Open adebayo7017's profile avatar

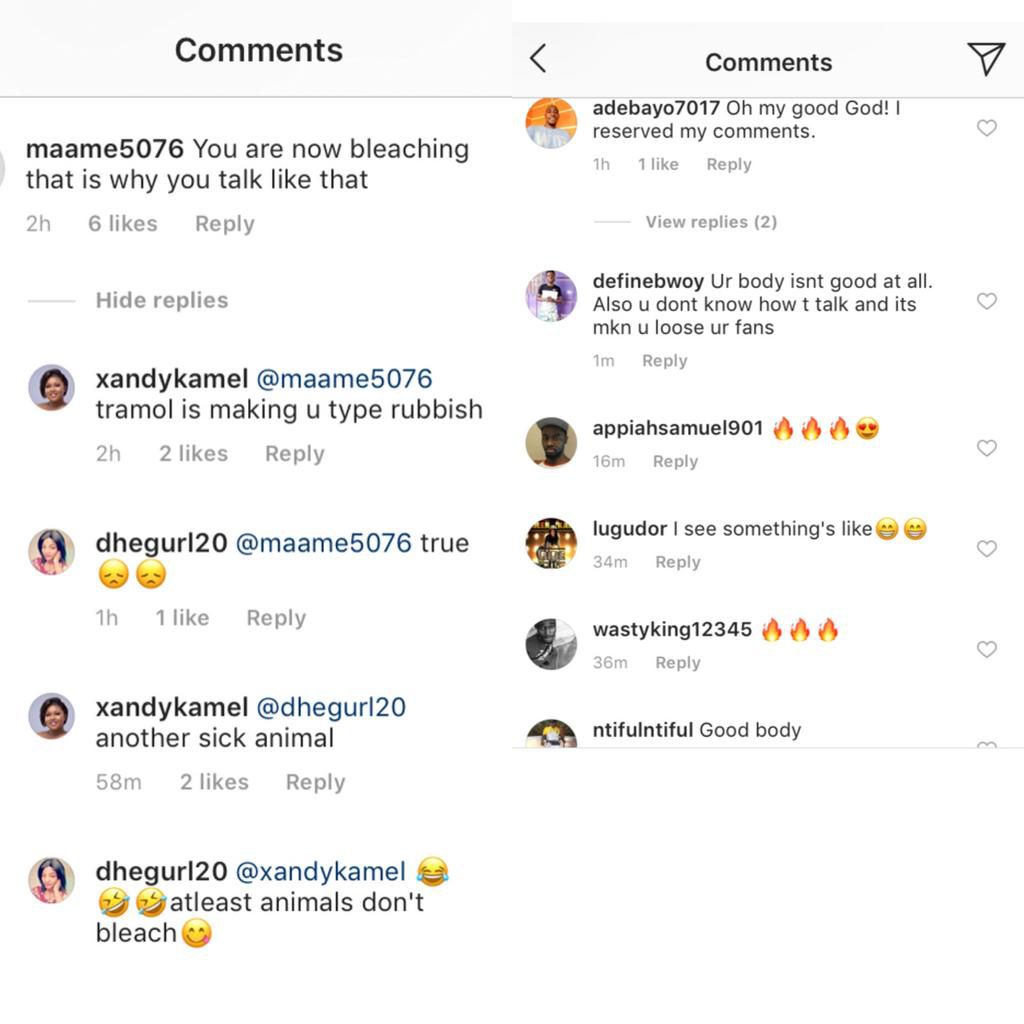(551, 123)
